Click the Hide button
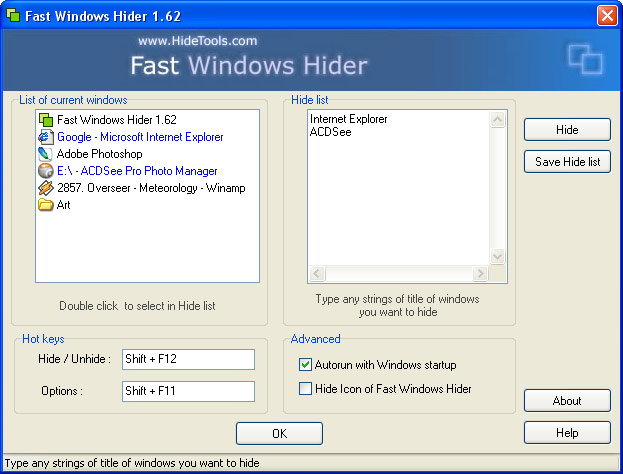The image size is (623, 474). (x=567, y=130)
